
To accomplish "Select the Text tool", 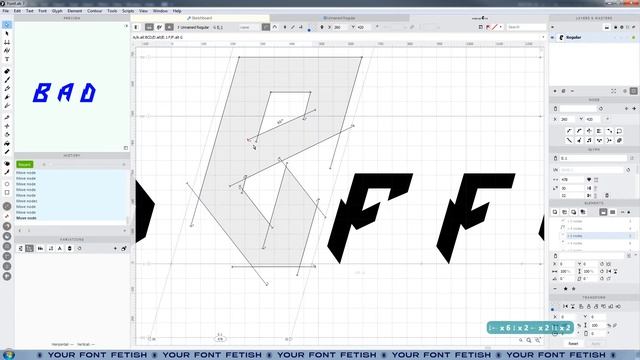I will tap(7, 59).
